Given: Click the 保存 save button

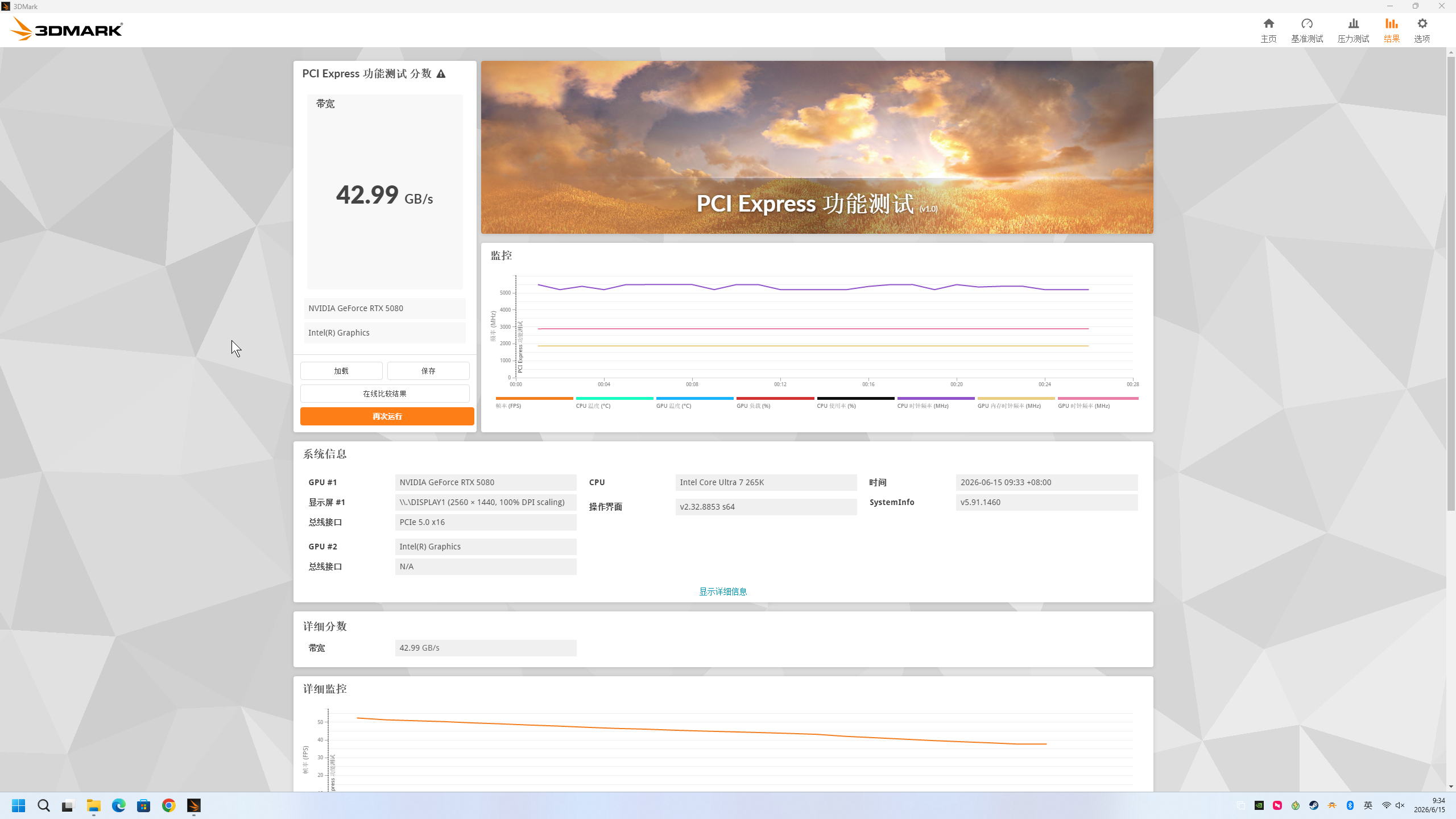Looking at the screenshot, I should click(x=428, y=371).
